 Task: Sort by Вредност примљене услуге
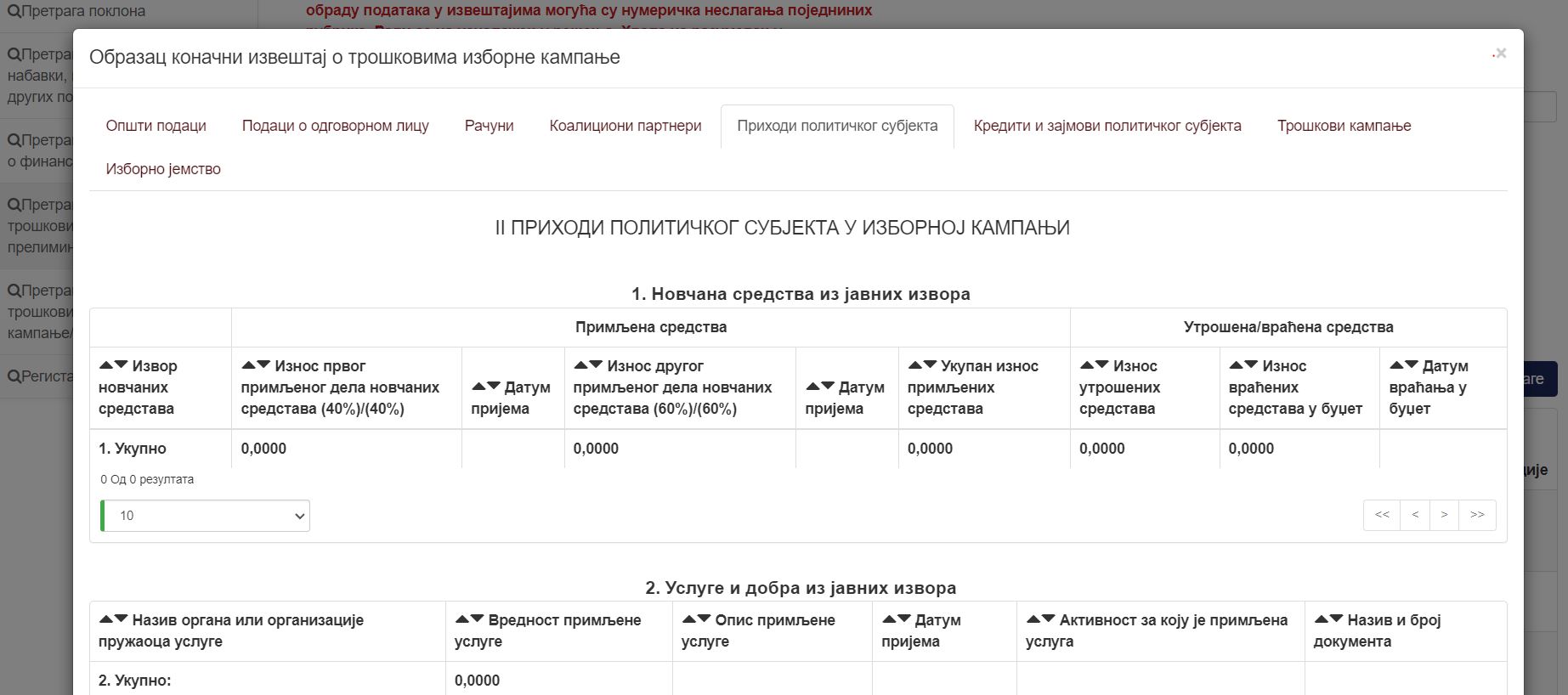point(469,619)
